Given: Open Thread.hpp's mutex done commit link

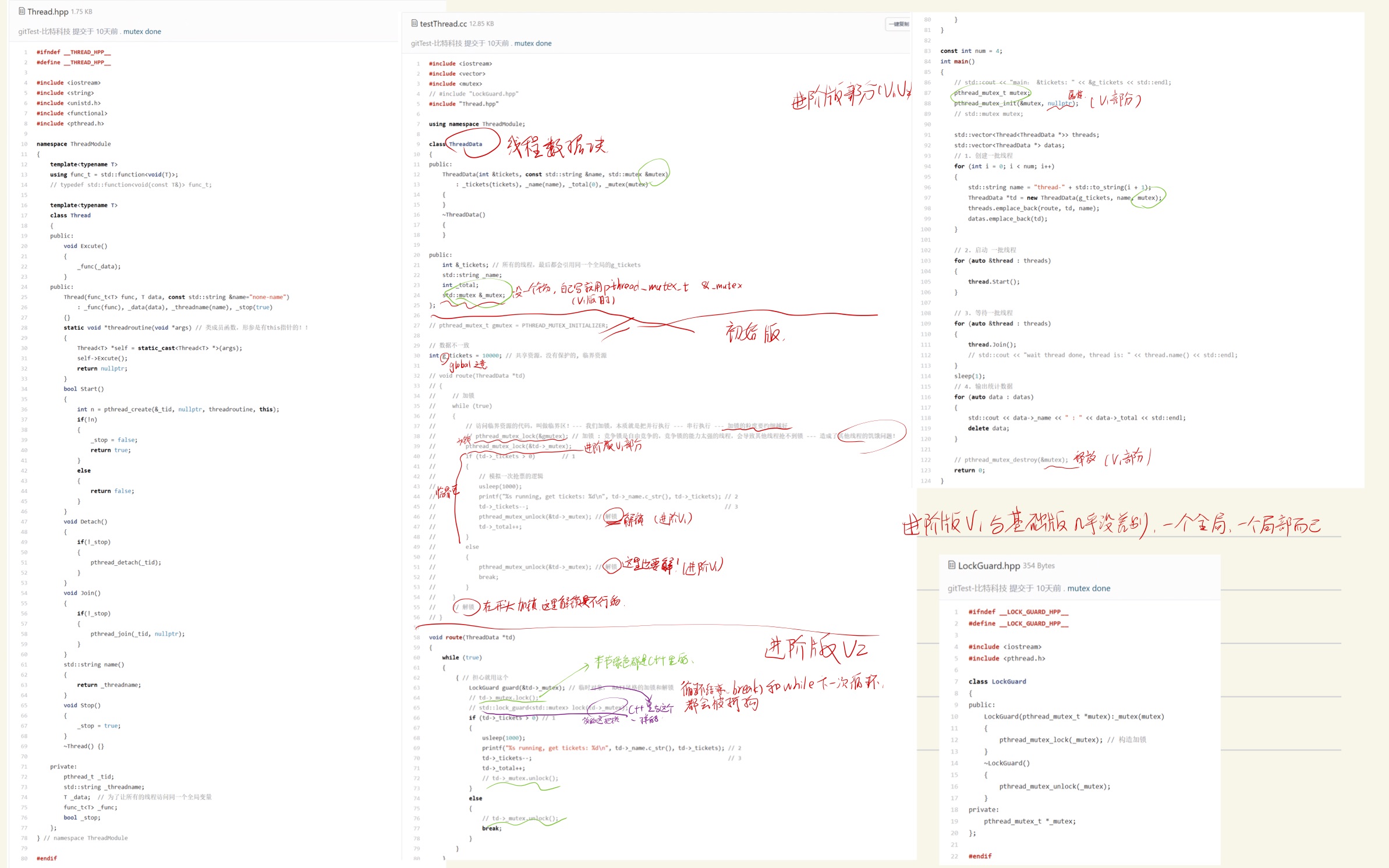Looking at the screenshot, I should [x=142, y=31].
